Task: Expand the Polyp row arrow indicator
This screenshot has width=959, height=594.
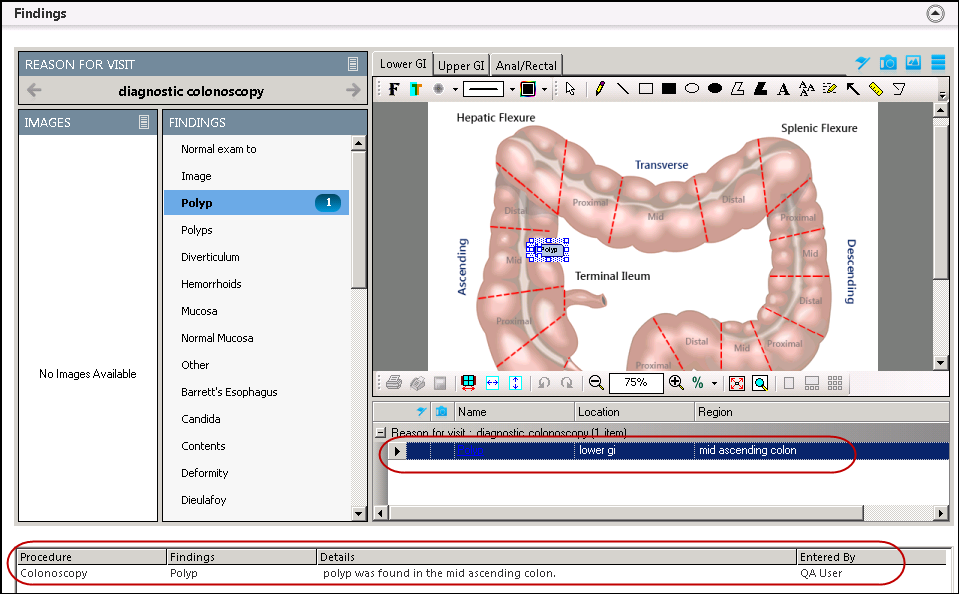Action: click(x=397, y=451)
